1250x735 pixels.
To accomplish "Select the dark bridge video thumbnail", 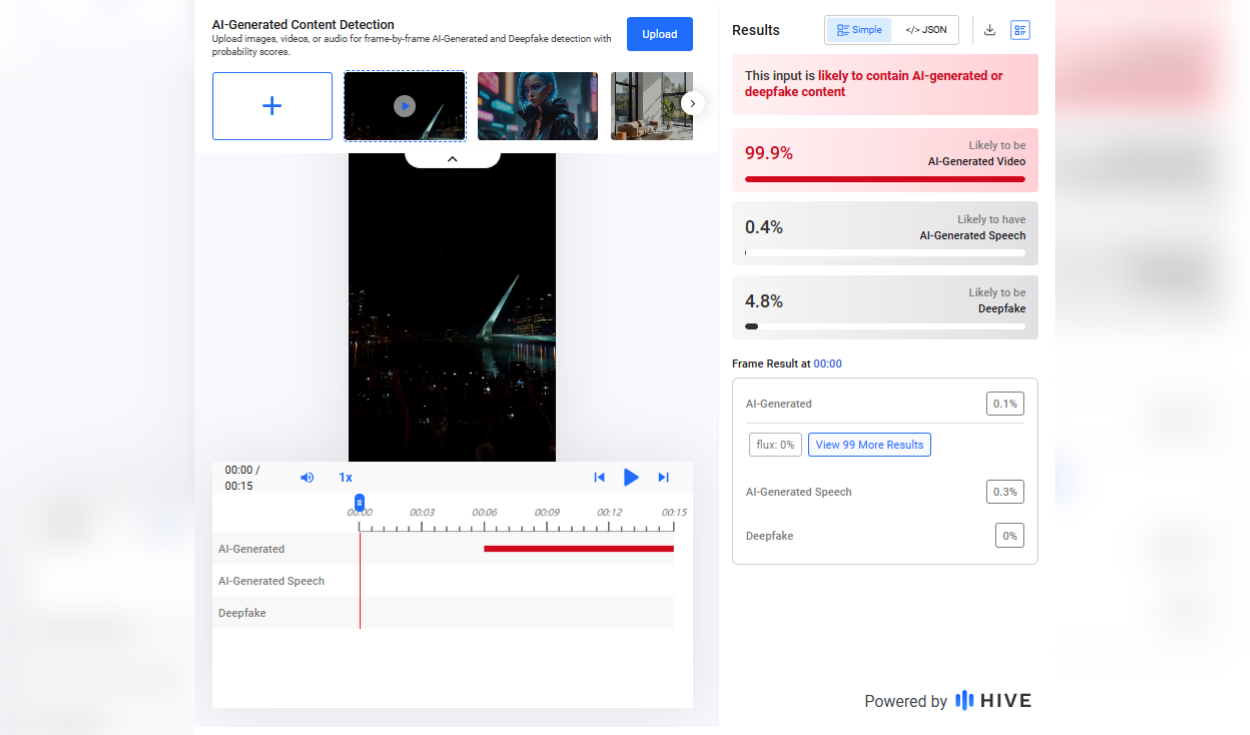I will point(404,106).
